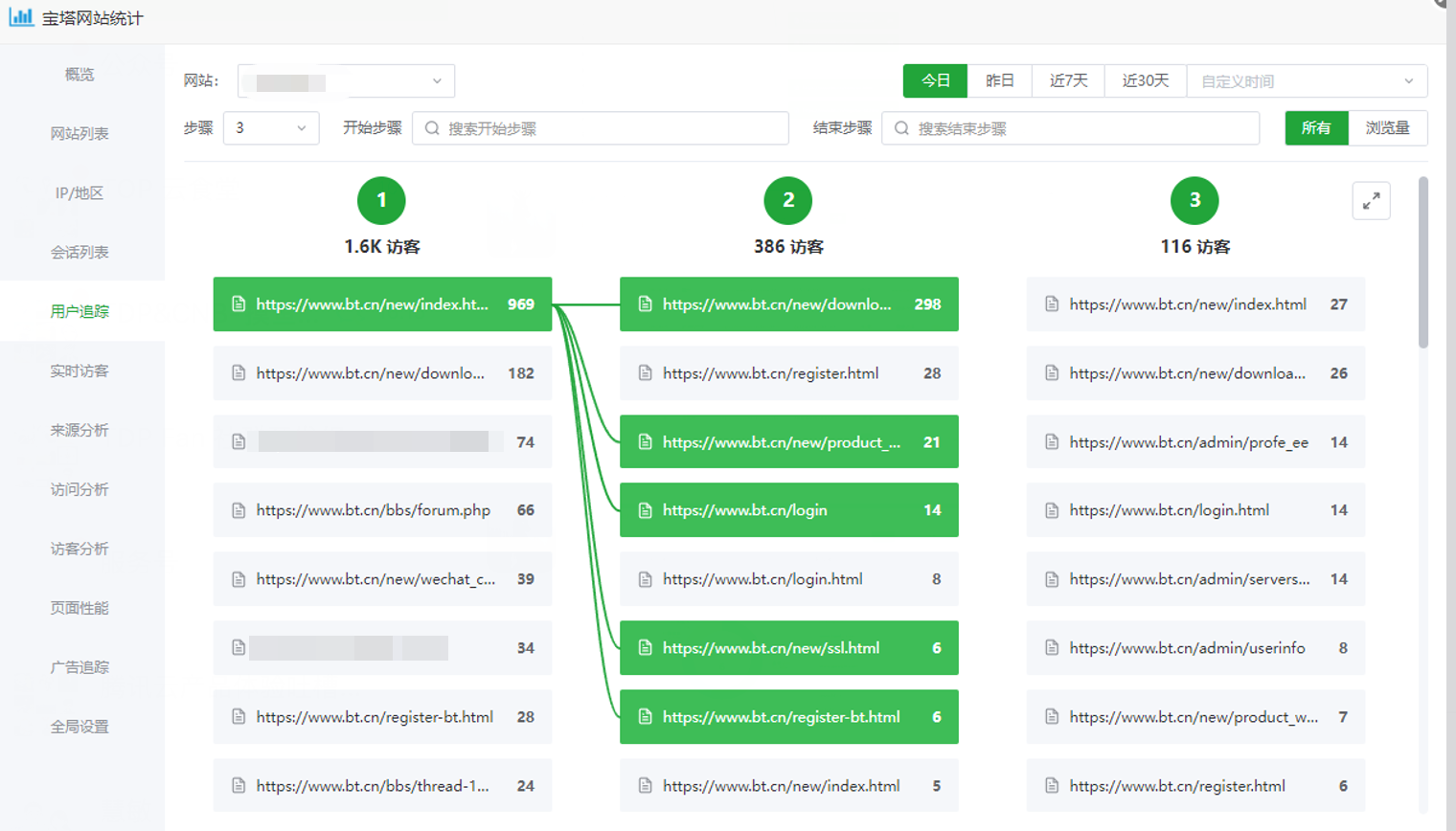Screen dimensions: 1456x831
Task: Click the green step 1 circle
Action: click(x=381, y=200)
